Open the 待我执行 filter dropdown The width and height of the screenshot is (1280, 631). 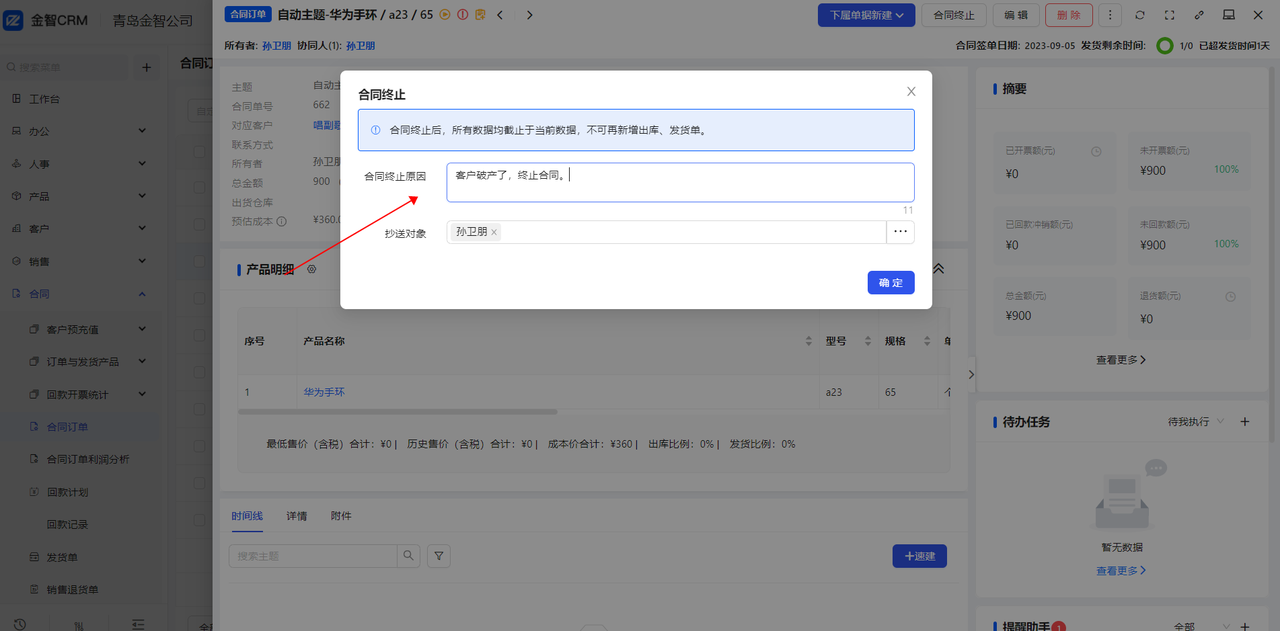(x=1196, y=422)
